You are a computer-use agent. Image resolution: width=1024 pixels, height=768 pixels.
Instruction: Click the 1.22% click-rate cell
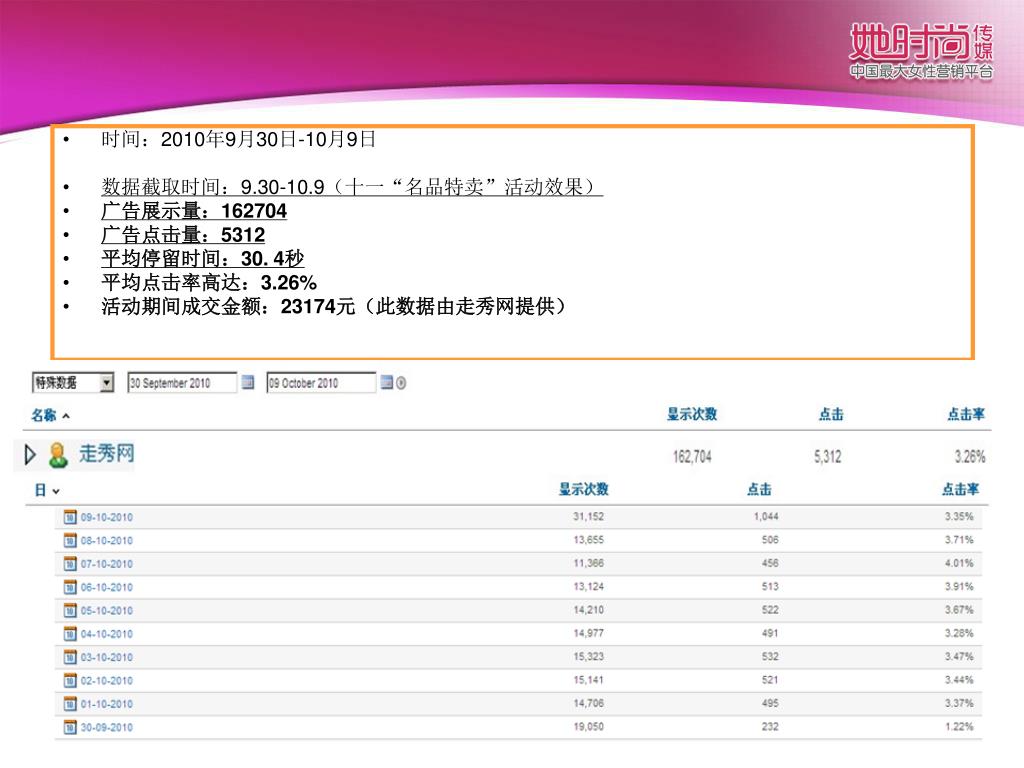(x=959, y=726)
